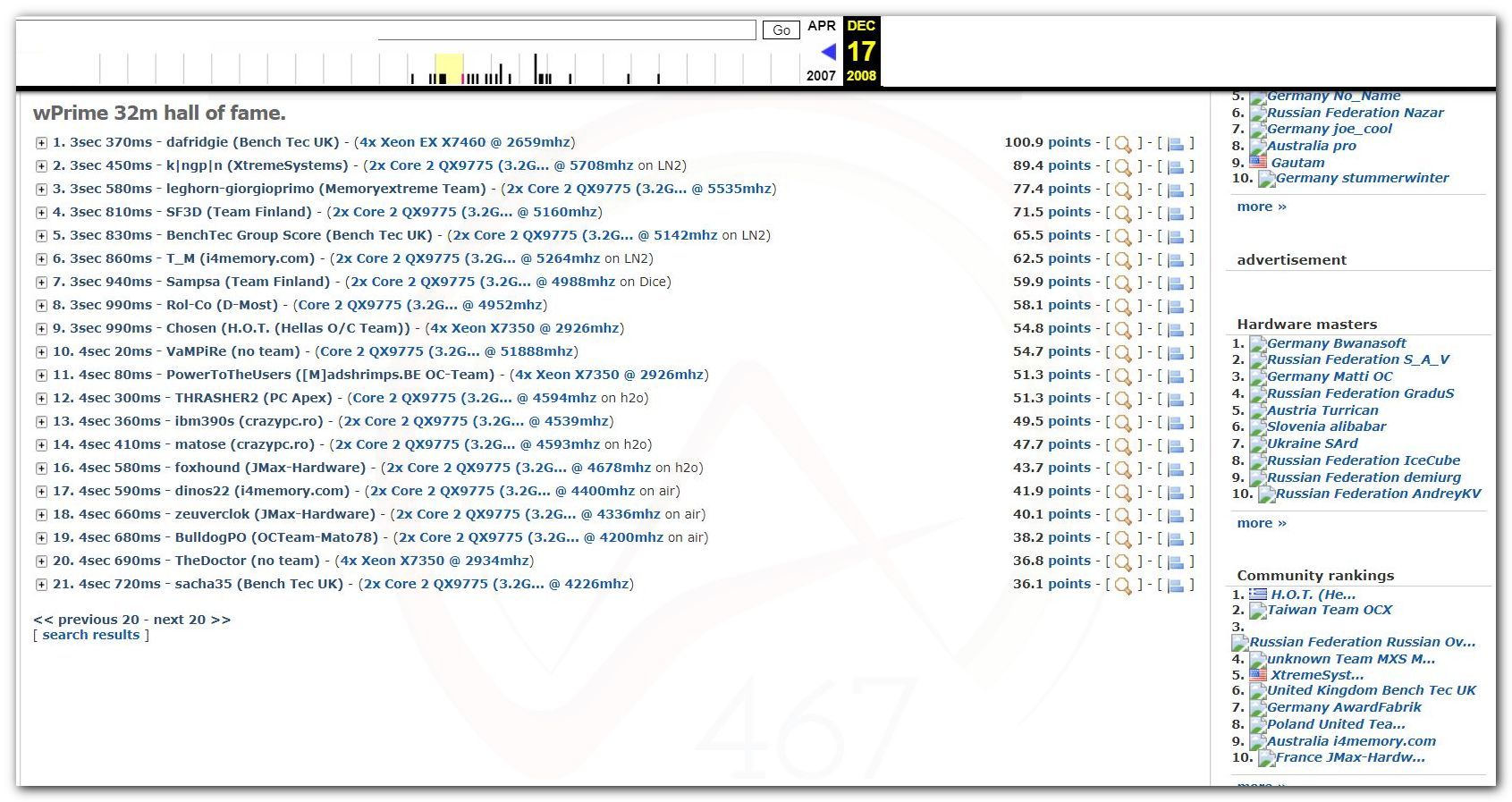1512x802 pixels.
Task: Click screenshot icon in k|ngp|n row
Action: pyautogui.click(x=1176, y=167)
